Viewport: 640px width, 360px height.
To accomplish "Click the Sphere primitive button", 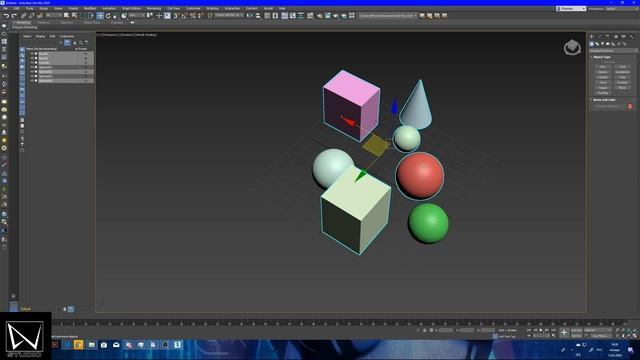I will pyautogui.click(x=603, y=72).
